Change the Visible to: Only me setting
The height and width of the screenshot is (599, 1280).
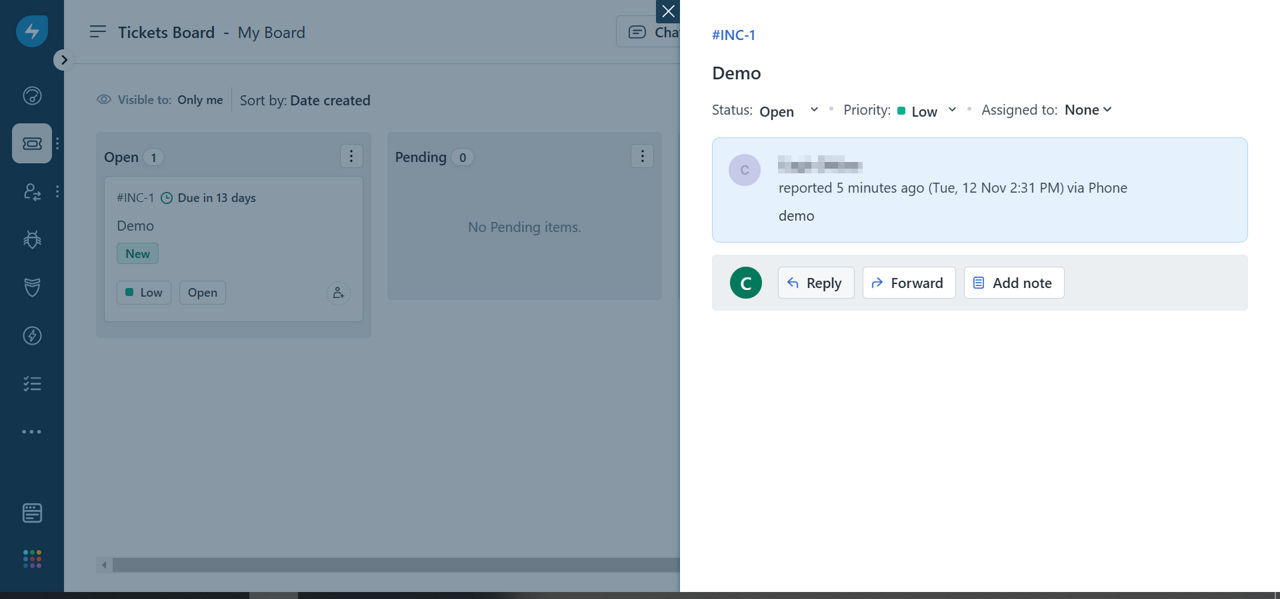pos(160,100)
